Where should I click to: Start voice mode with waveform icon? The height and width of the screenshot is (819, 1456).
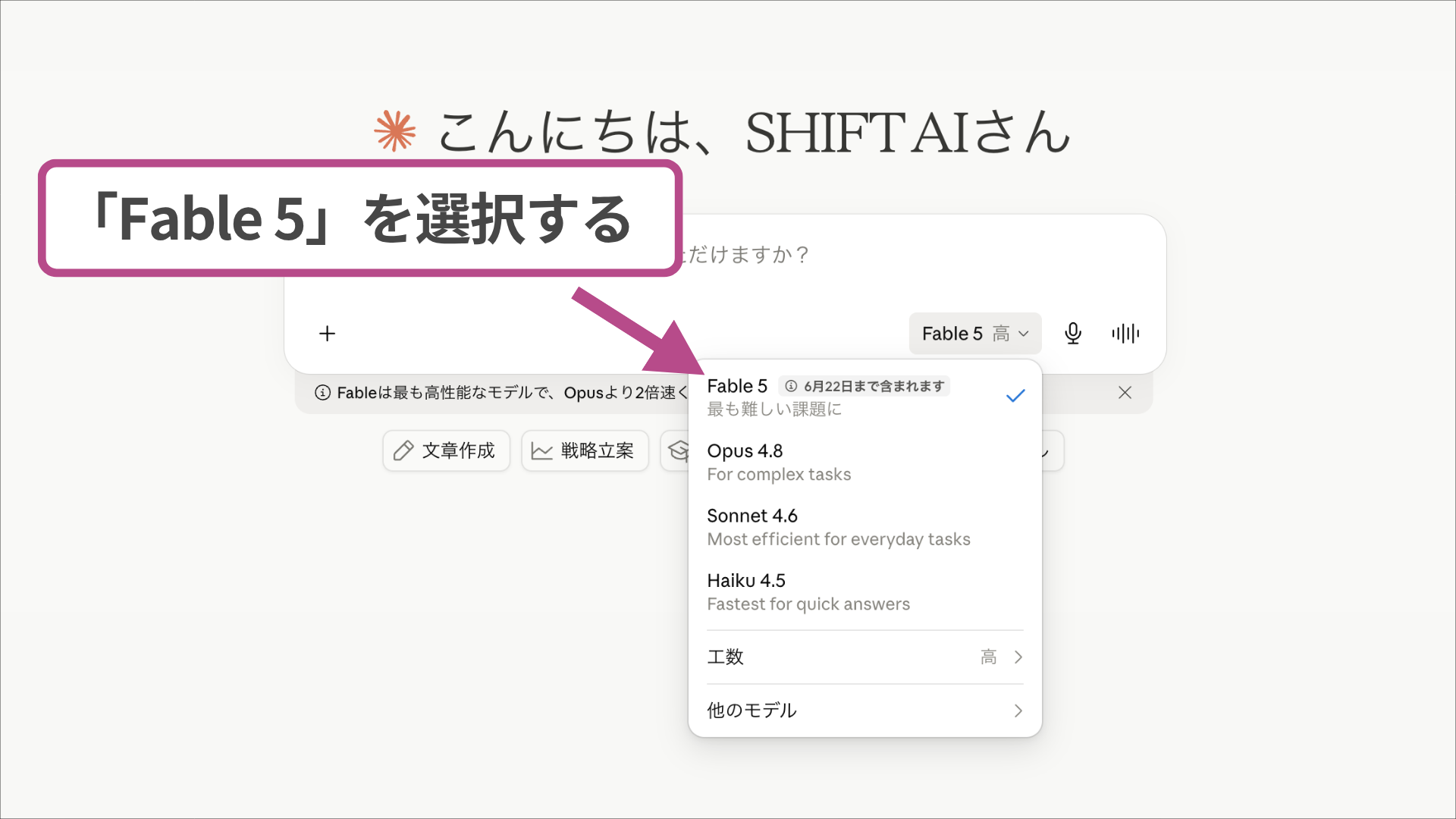coord(1125,334)
